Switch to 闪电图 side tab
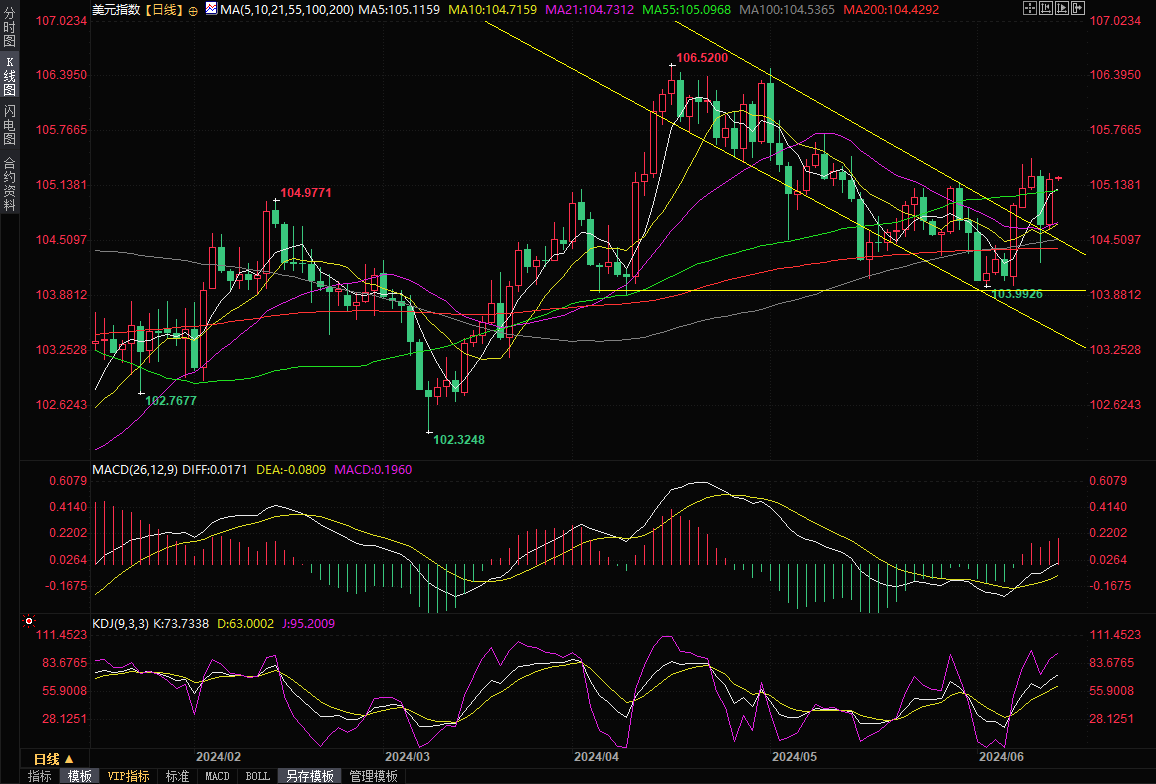Viewport: 1156px width, 784px height. [9, 123]
